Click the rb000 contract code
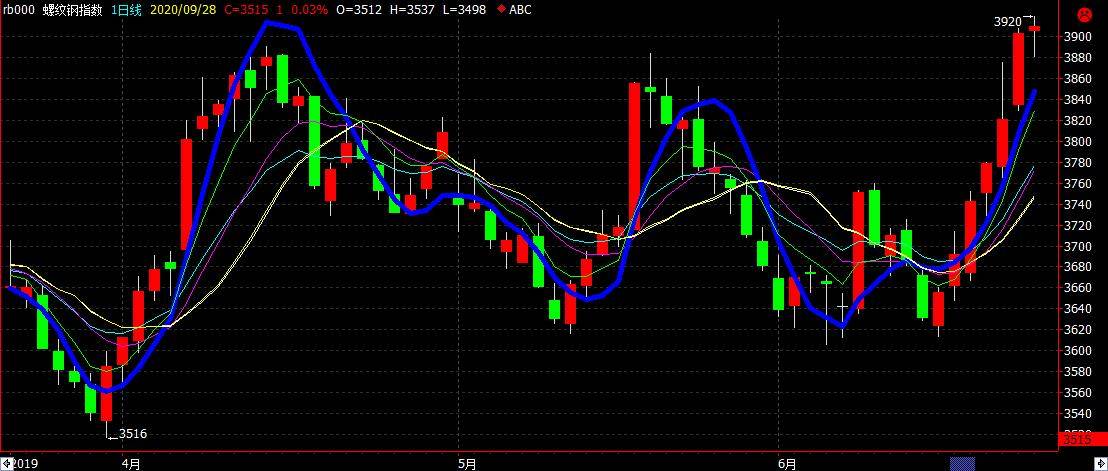Viewport: 1108px width, 471px height. pos(17,10)
